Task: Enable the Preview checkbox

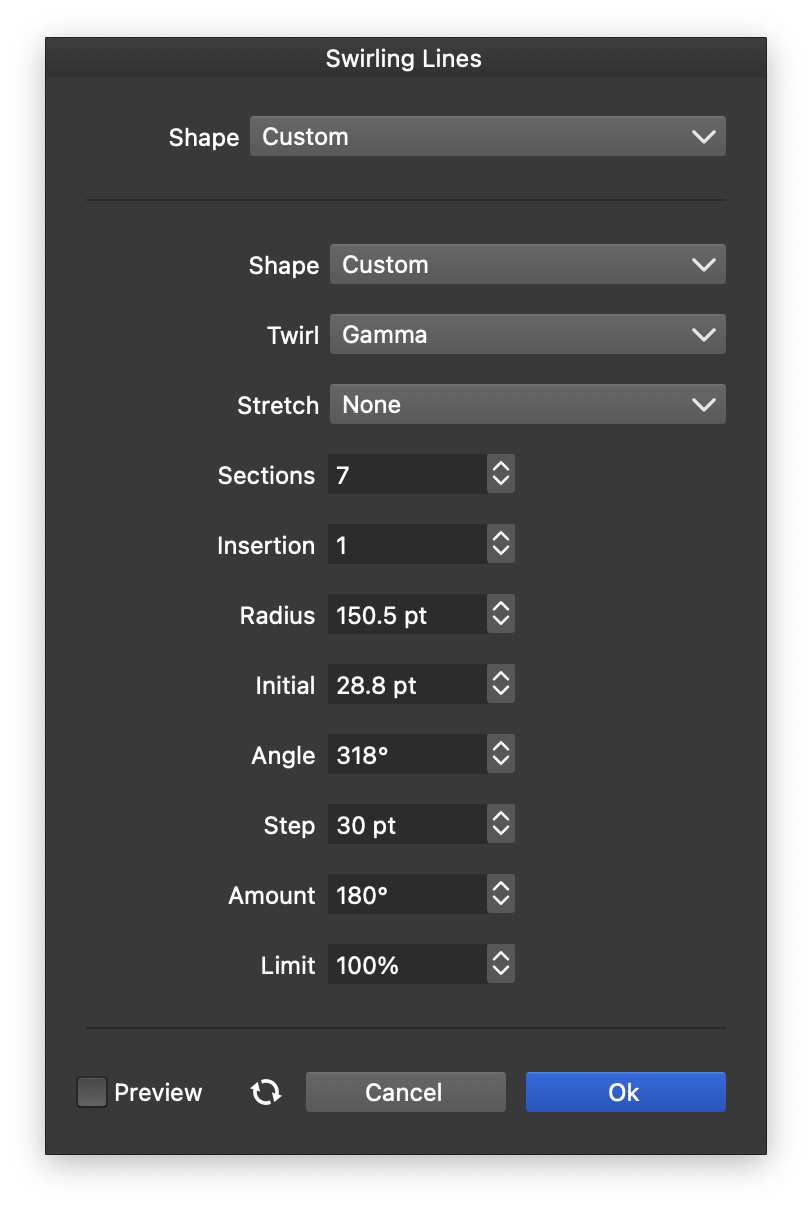Action: tap(92, 1092)
